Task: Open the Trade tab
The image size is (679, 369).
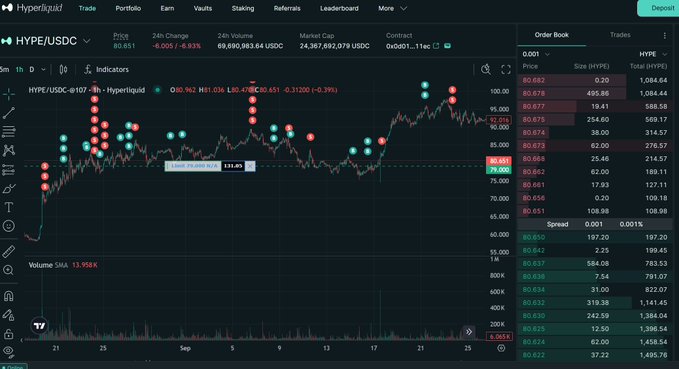Action: tap(87, 8)
